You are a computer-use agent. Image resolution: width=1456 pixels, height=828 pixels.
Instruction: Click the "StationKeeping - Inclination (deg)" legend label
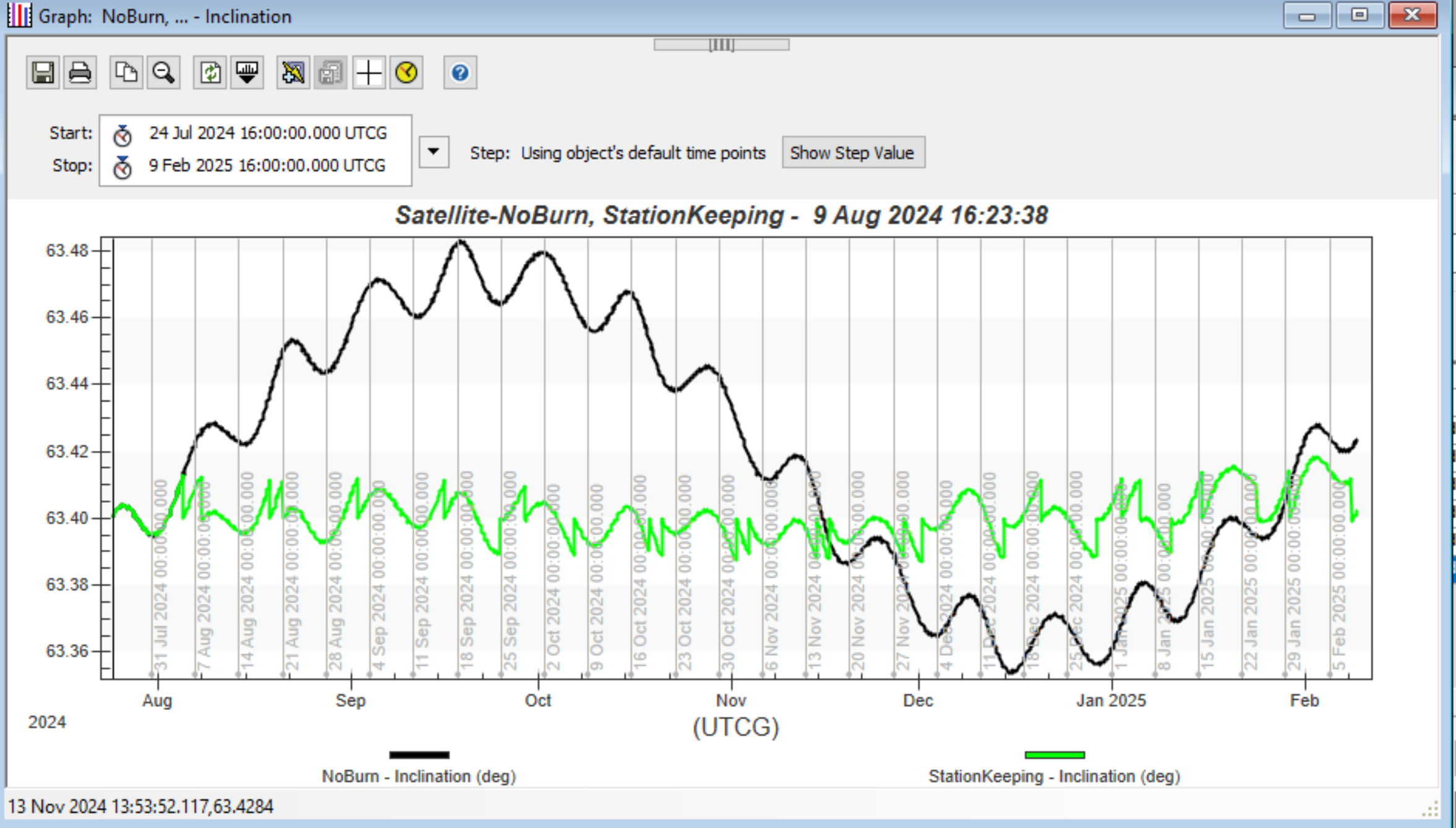(1055, 777)
